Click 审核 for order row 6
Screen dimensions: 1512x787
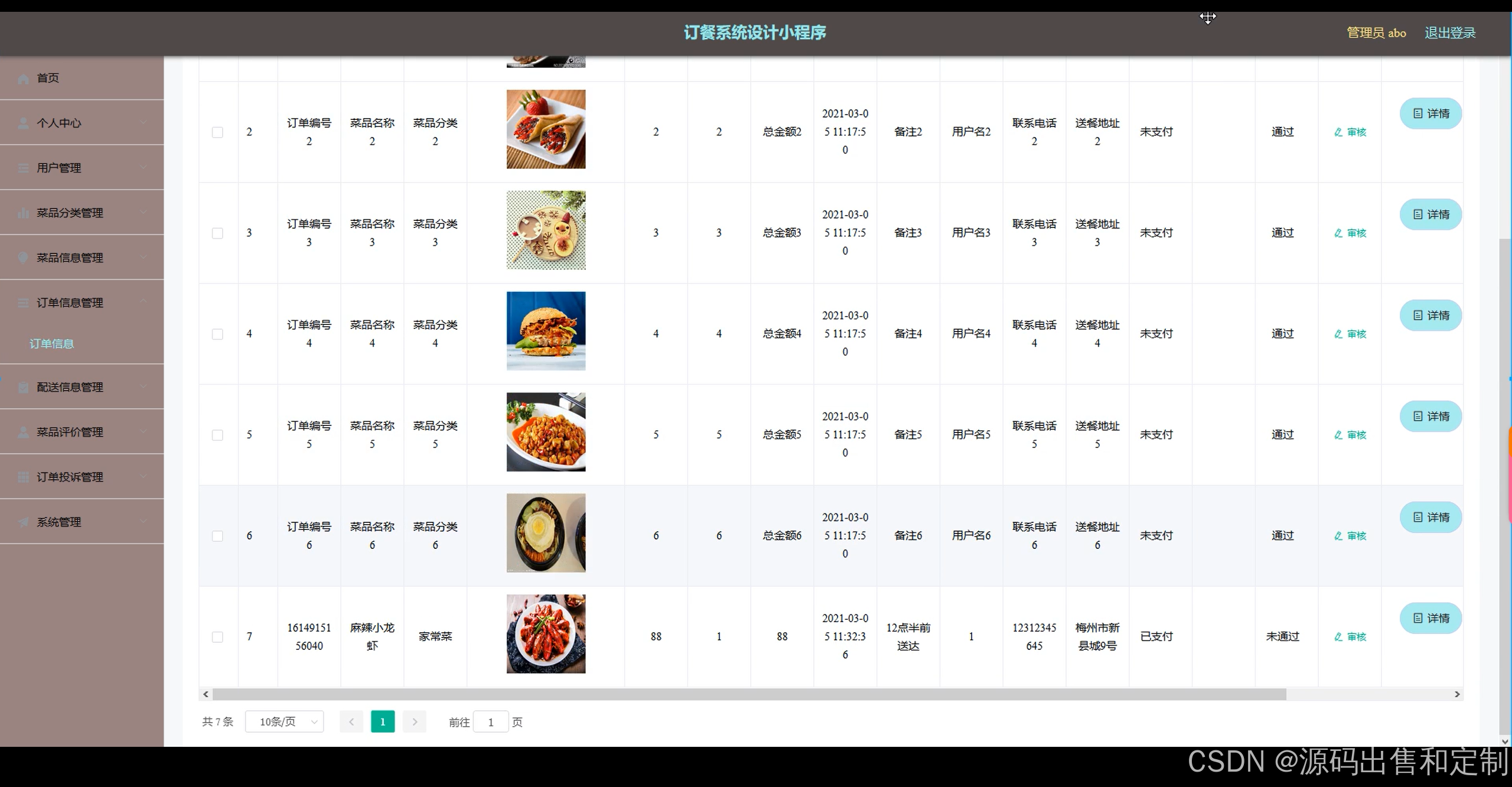(1350, 536)
